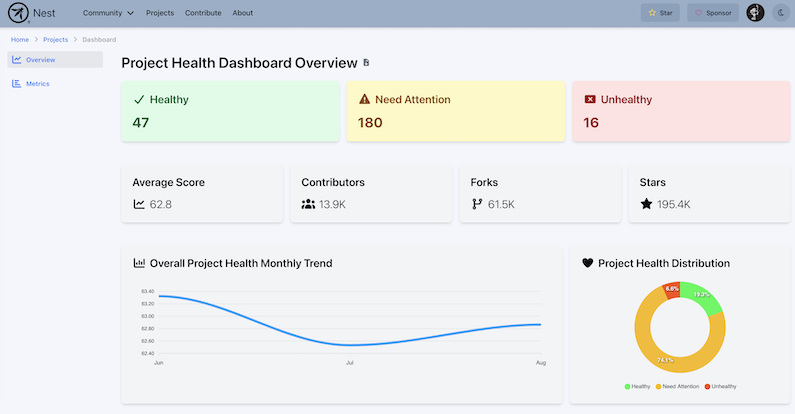Toggle dark mode with the moon icon

coord(781,13)
